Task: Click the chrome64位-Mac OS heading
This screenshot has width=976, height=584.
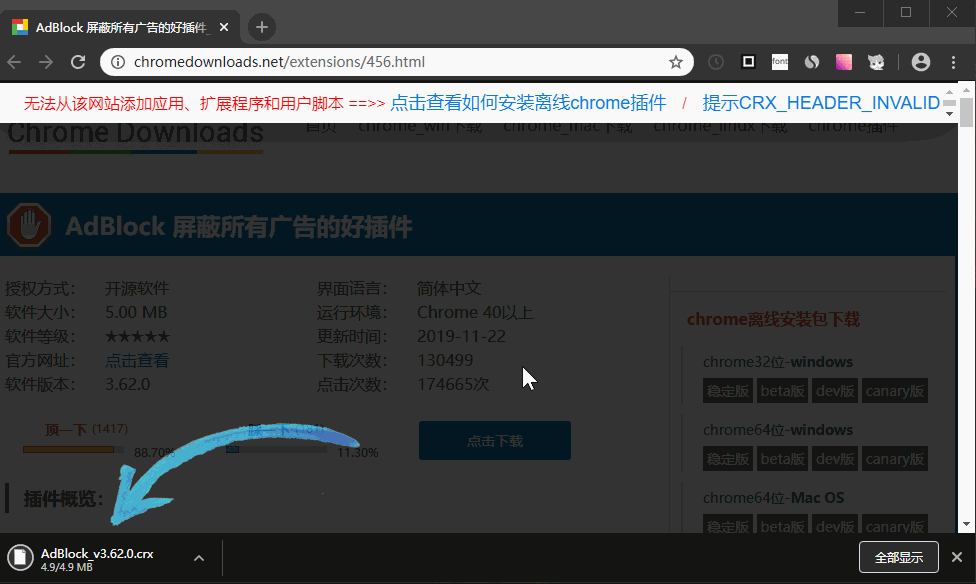Action: tap(774, 497)
